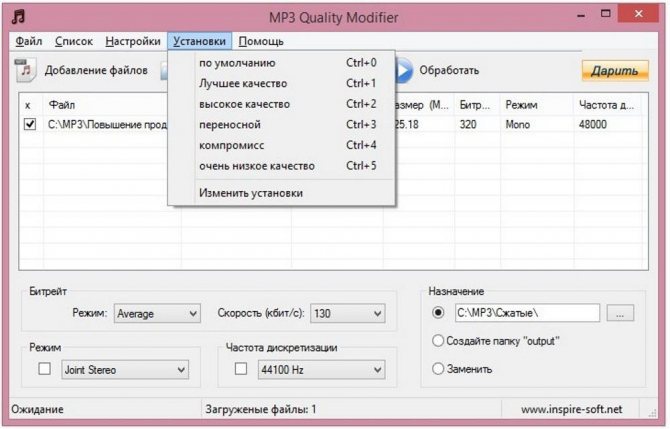Click the browse '...' folder button
The image size is (670, 429).
click(x=620, y=313)
